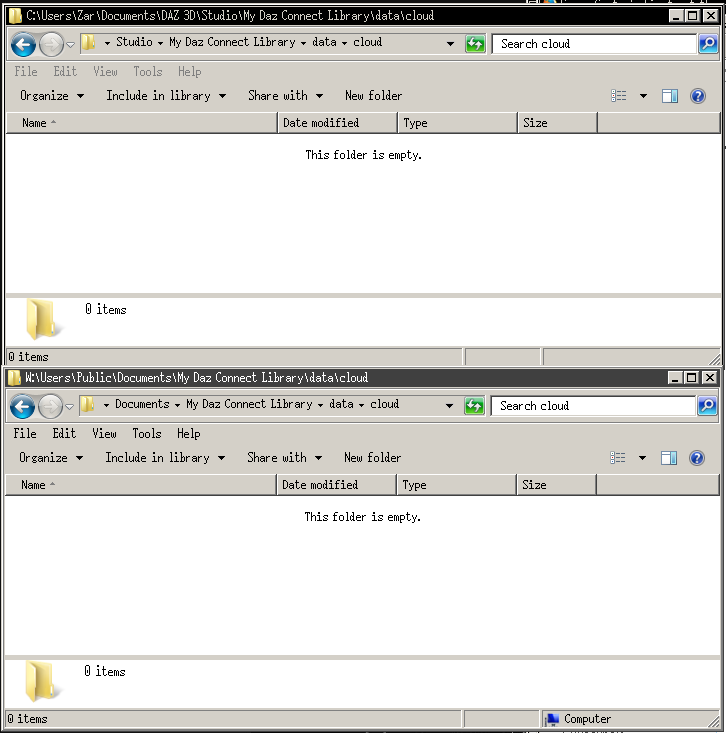
Task: Click Forward arrow in C:\Users\Zar window
Action: [x=51, y=44]
